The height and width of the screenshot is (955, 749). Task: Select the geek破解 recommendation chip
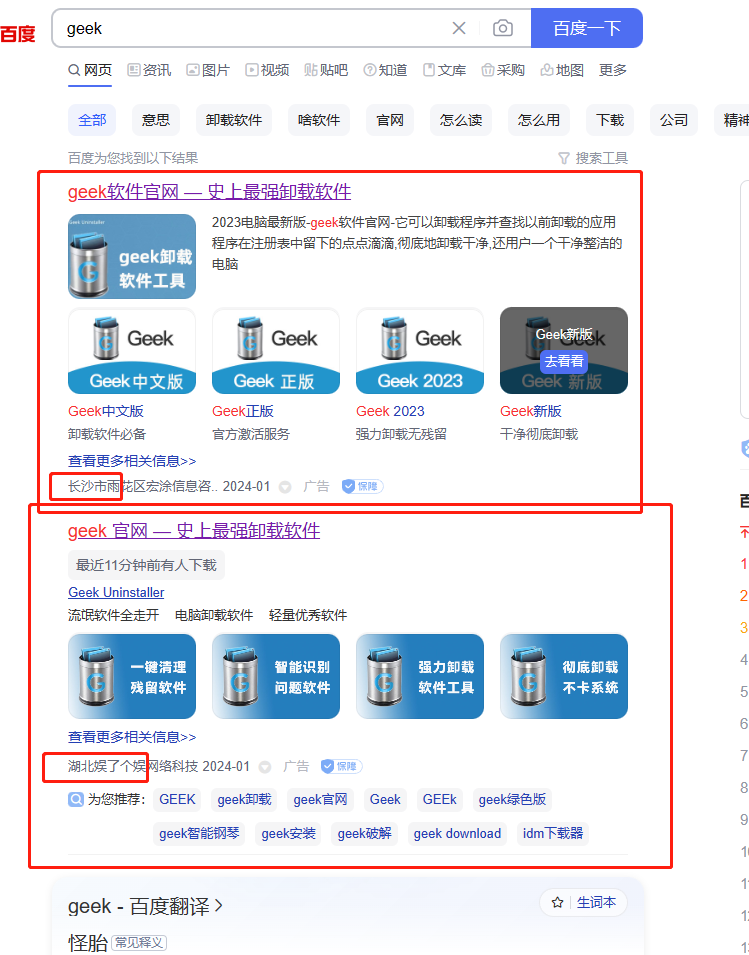pos(365,834)
